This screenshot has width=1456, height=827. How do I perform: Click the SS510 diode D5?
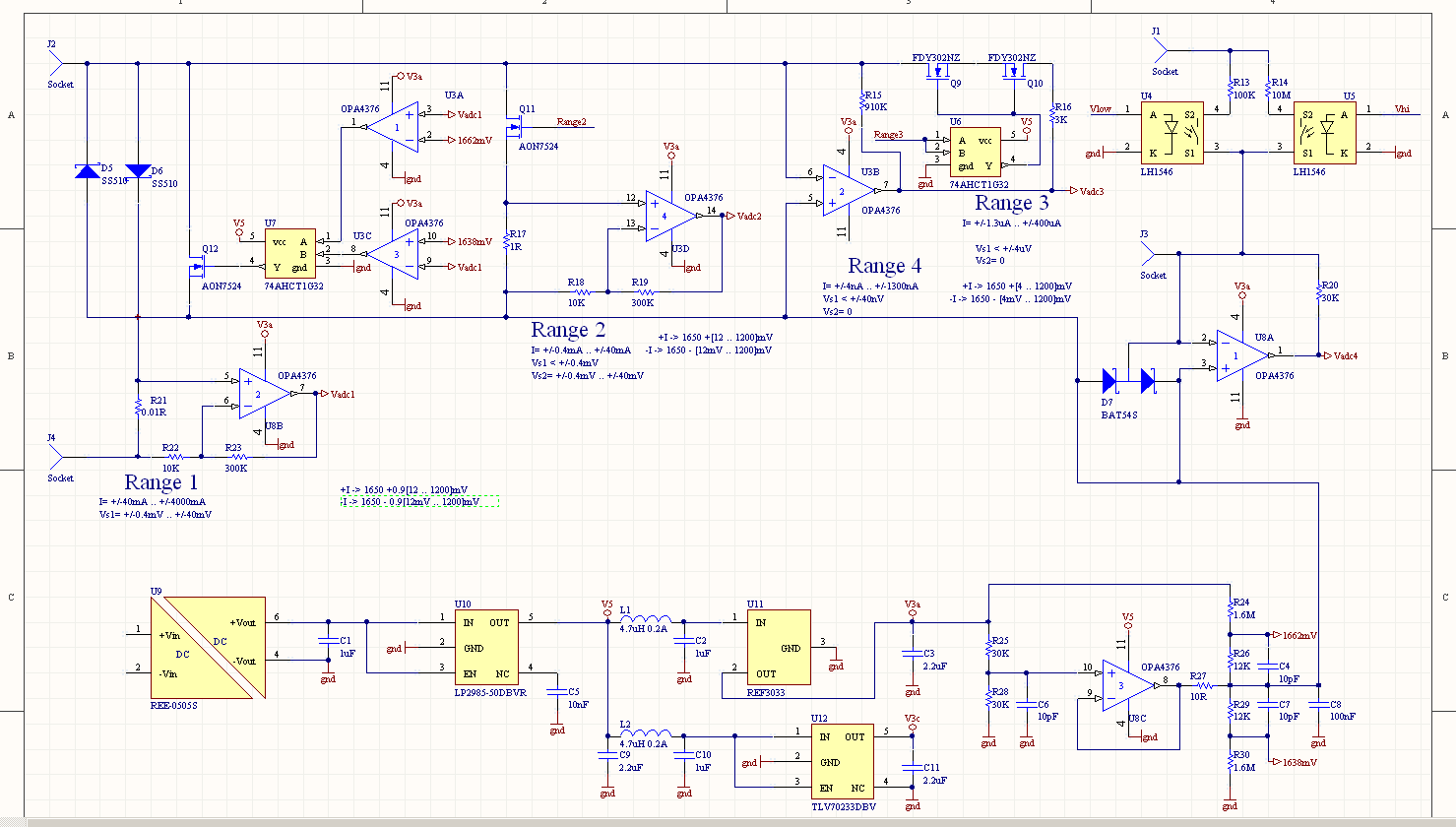(88, 172)
